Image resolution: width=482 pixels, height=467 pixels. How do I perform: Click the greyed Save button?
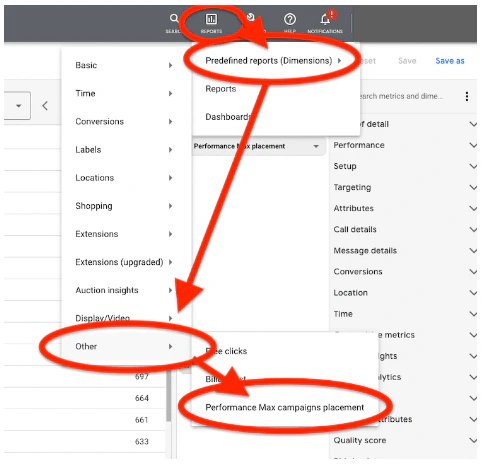coord(407,61)
